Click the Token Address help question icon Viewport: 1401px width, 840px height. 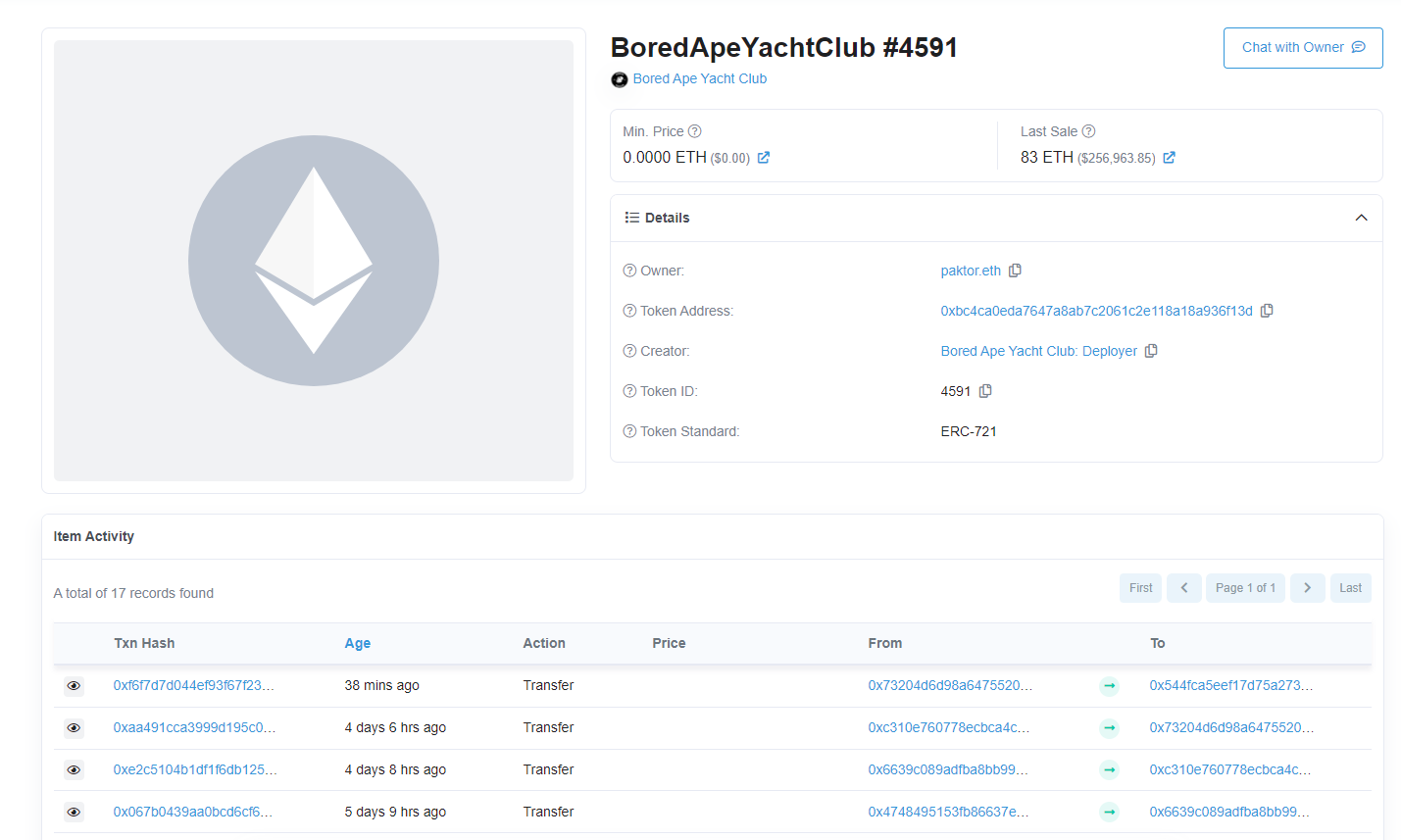coord(629,311)
